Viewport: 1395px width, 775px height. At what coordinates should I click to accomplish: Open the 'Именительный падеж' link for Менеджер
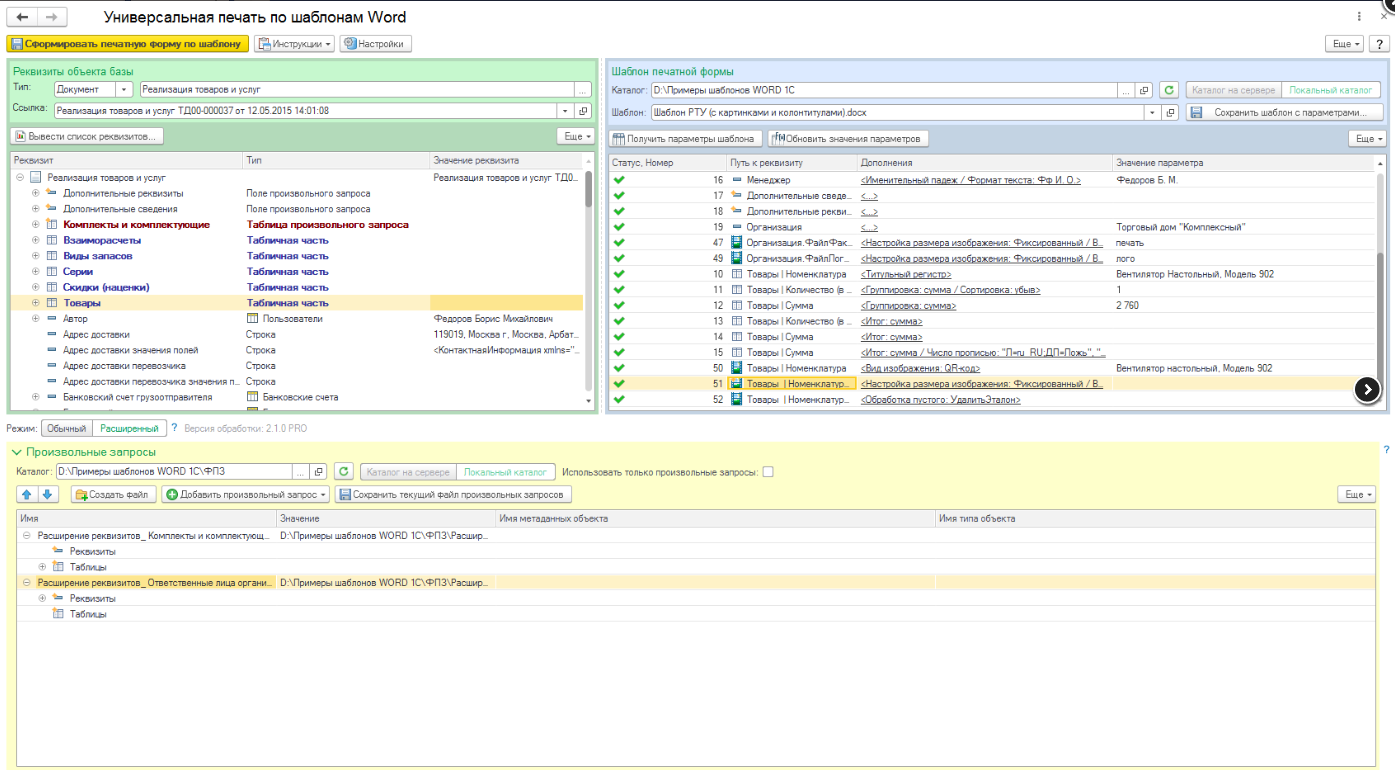[970, 180]
